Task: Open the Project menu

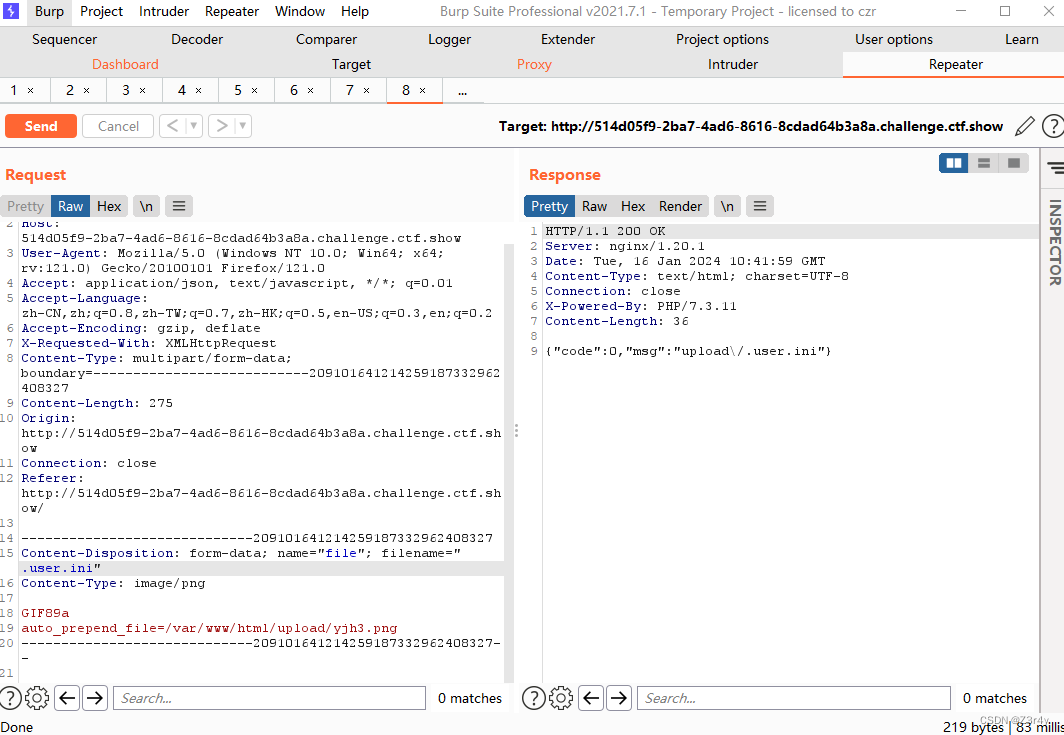Action: click(x=102, y=12)
